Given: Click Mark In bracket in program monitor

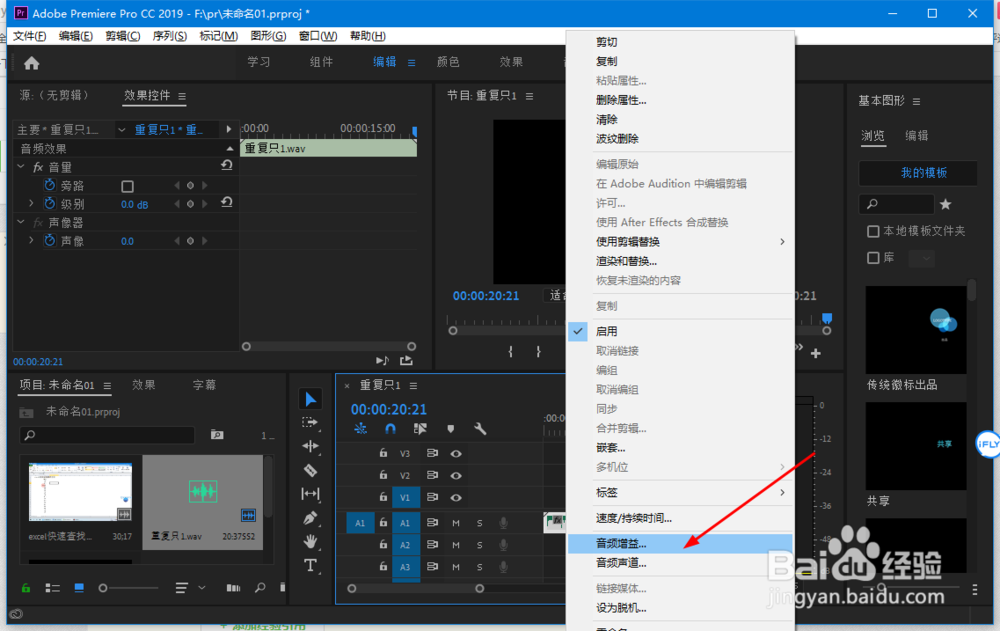Looking at the screenshot, I should (x=510, y=352).
